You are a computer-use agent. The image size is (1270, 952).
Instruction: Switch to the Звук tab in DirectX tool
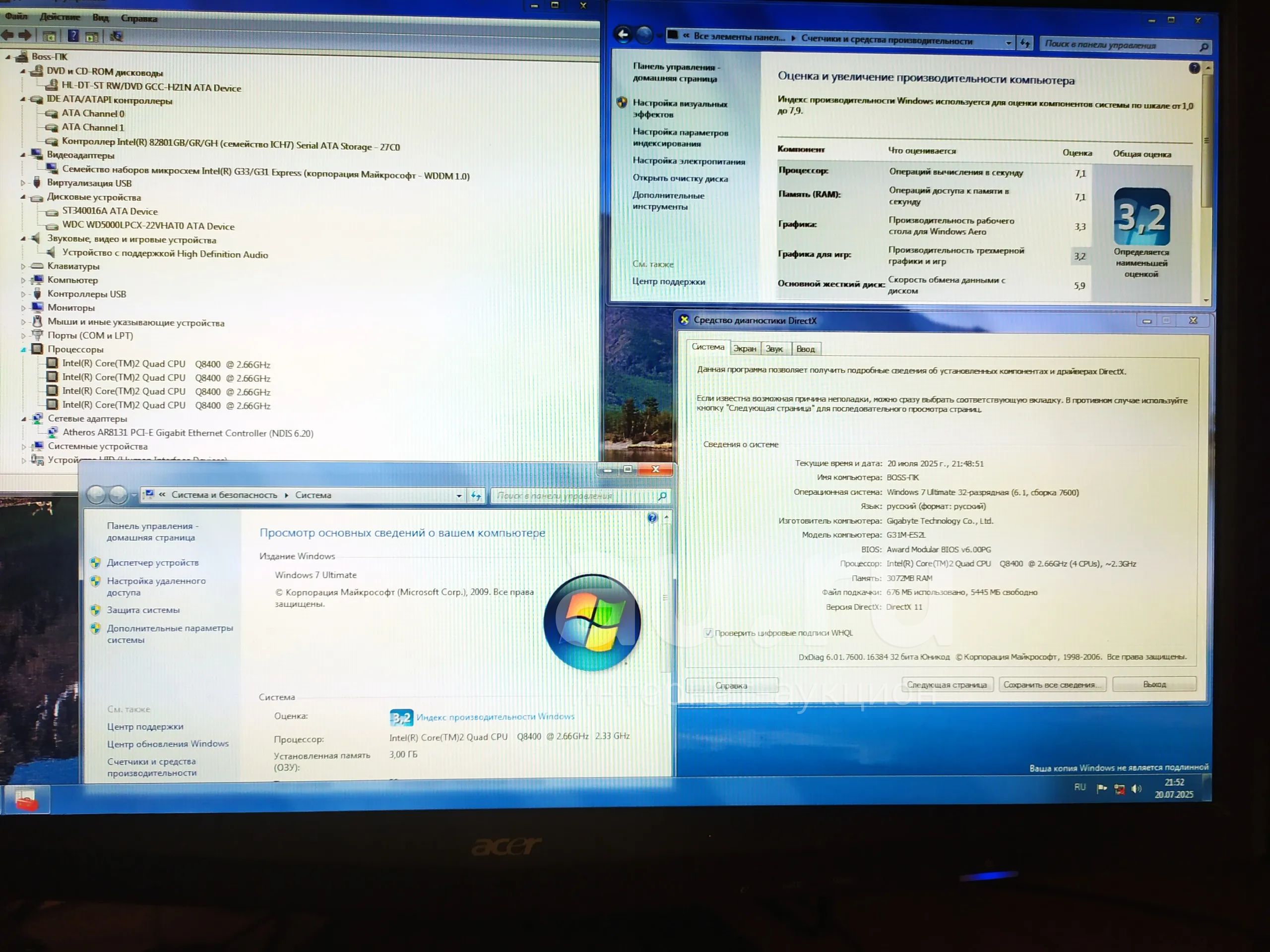tap(774, 348)
